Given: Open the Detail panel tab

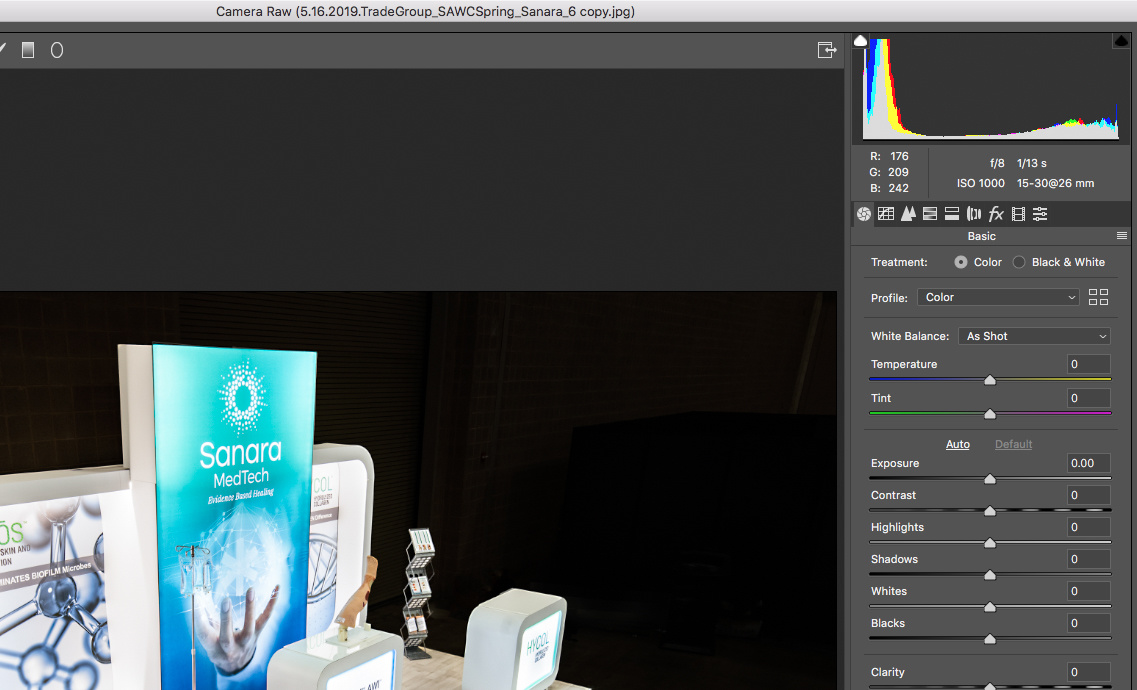Looking at the screenshot, I should tap(908, 213).
